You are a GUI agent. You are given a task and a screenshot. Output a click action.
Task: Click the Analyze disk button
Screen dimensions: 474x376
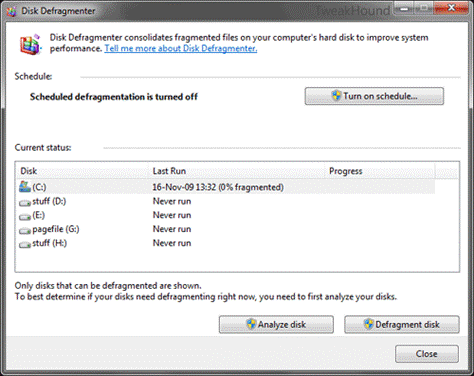point(276,324)
